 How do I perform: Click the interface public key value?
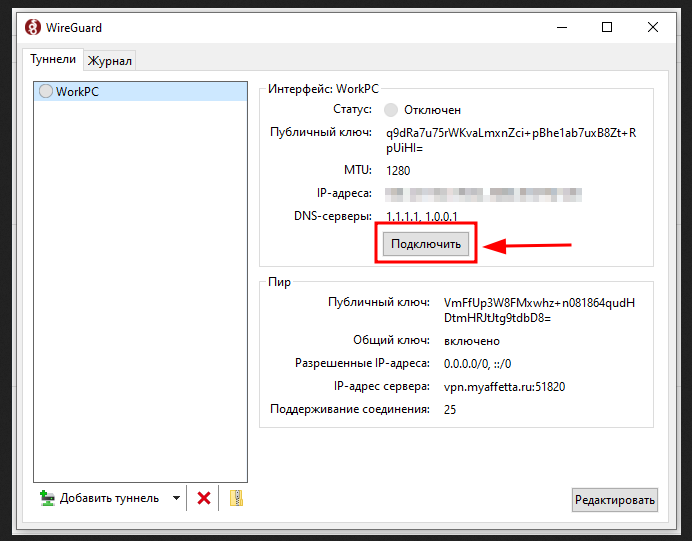tap(510, 140)
